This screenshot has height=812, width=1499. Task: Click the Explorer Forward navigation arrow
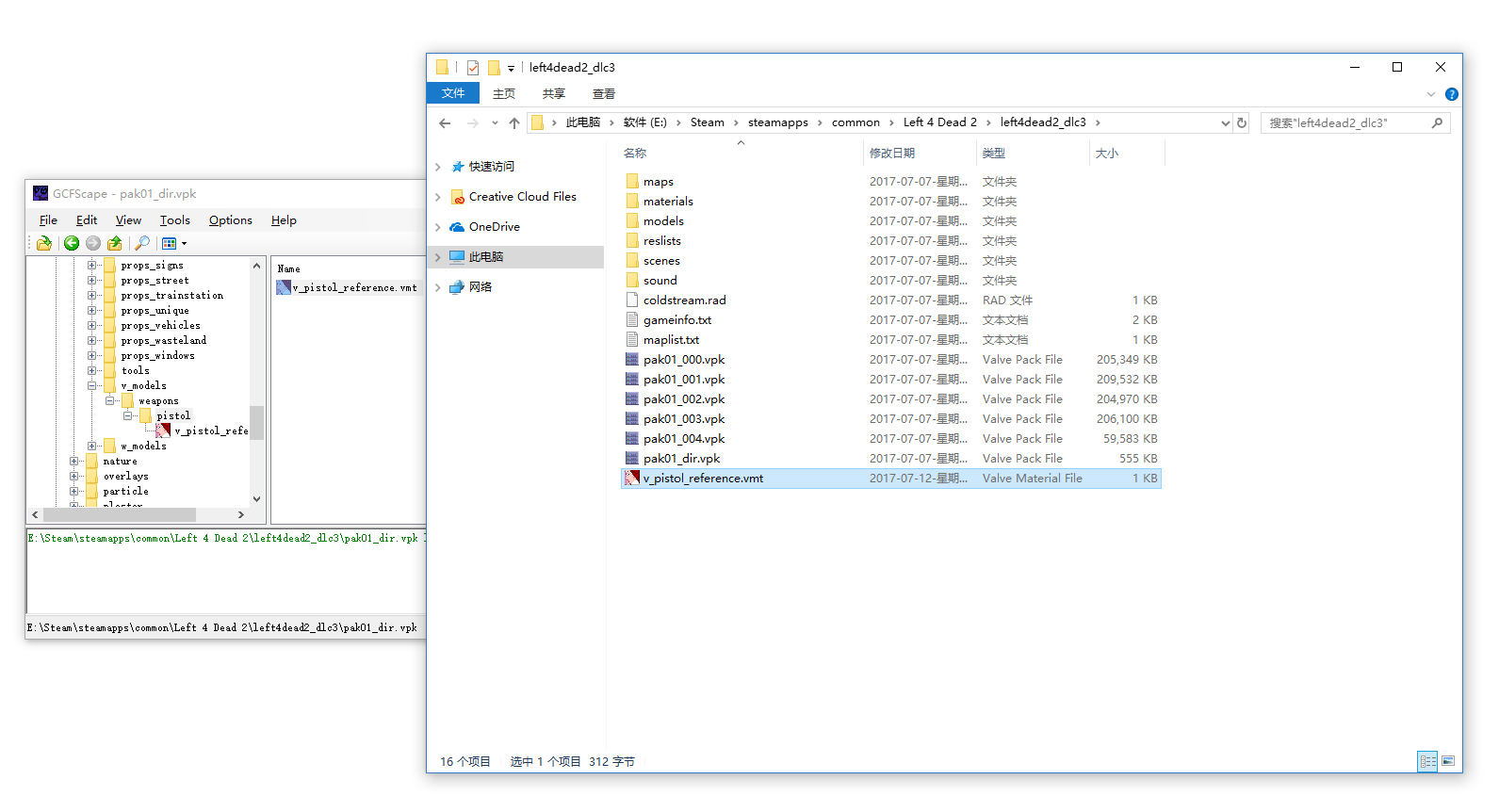473,123
